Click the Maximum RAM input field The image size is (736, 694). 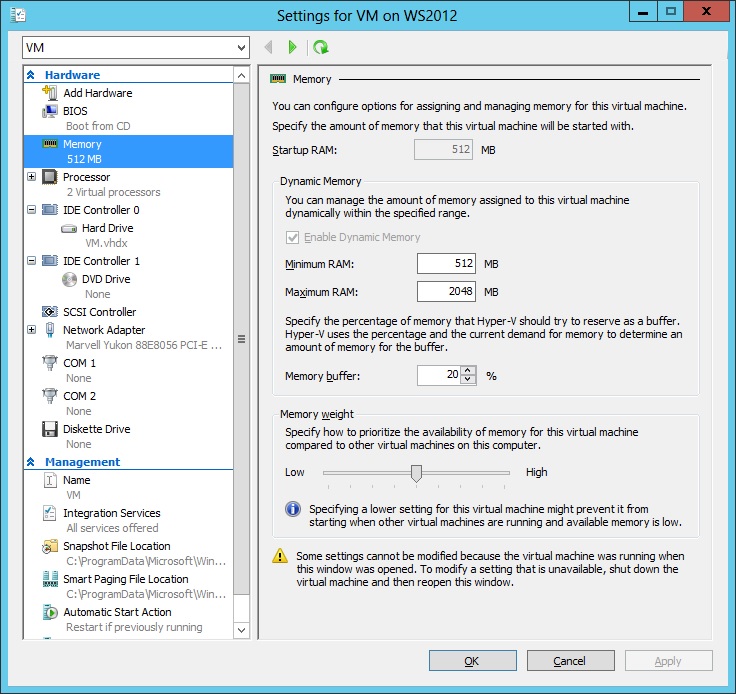pos(446,292)
